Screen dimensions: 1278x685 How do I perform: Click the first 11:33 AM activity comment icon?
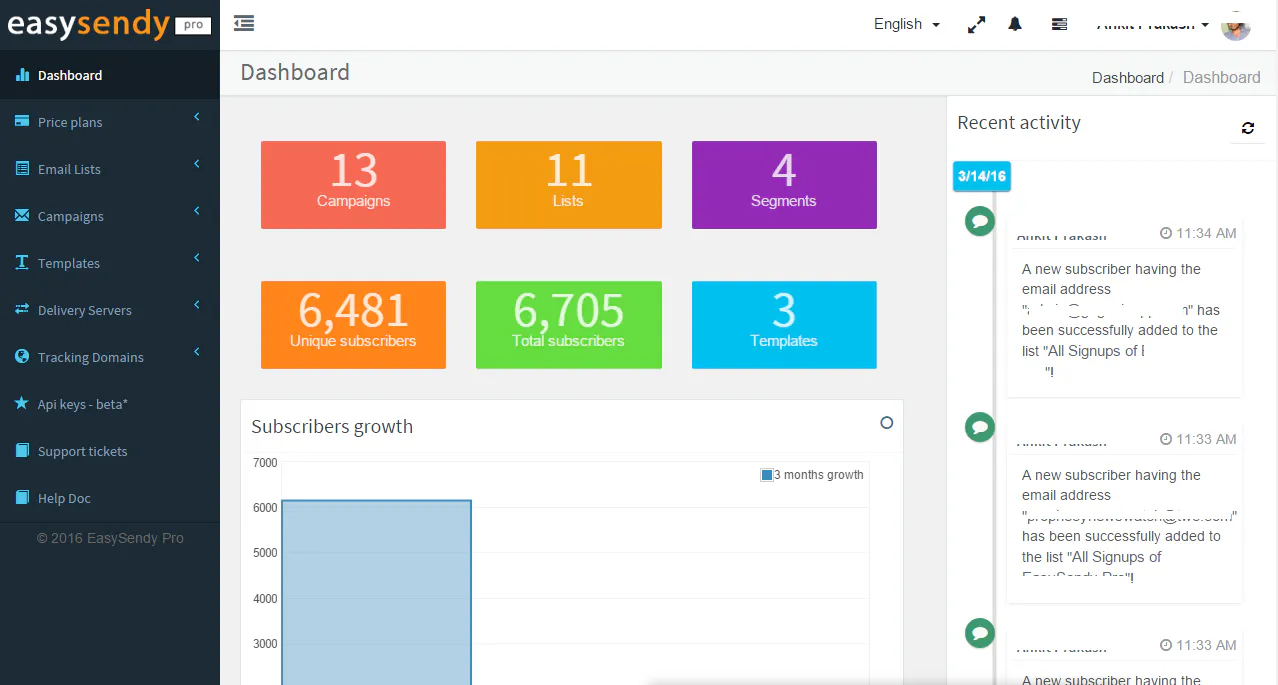click(x=980, y=427)
